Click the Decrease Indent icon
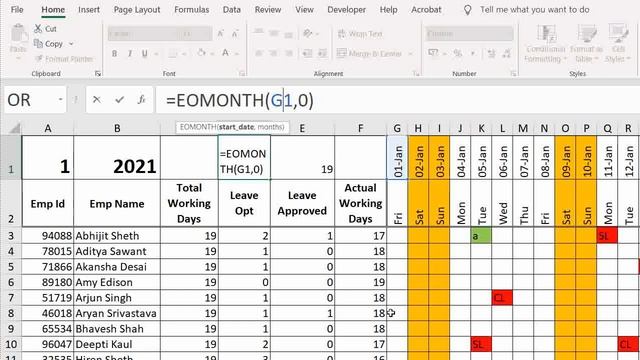640x360 pixels. pos(307,53)
